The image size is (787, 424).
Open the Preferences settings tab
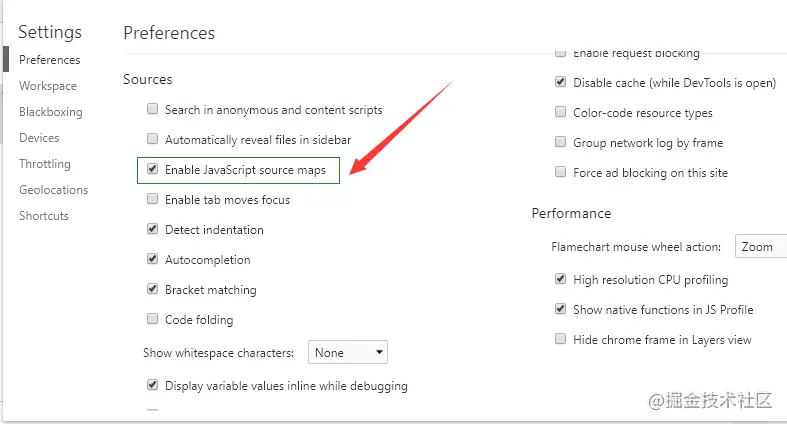tap(49, 60)
